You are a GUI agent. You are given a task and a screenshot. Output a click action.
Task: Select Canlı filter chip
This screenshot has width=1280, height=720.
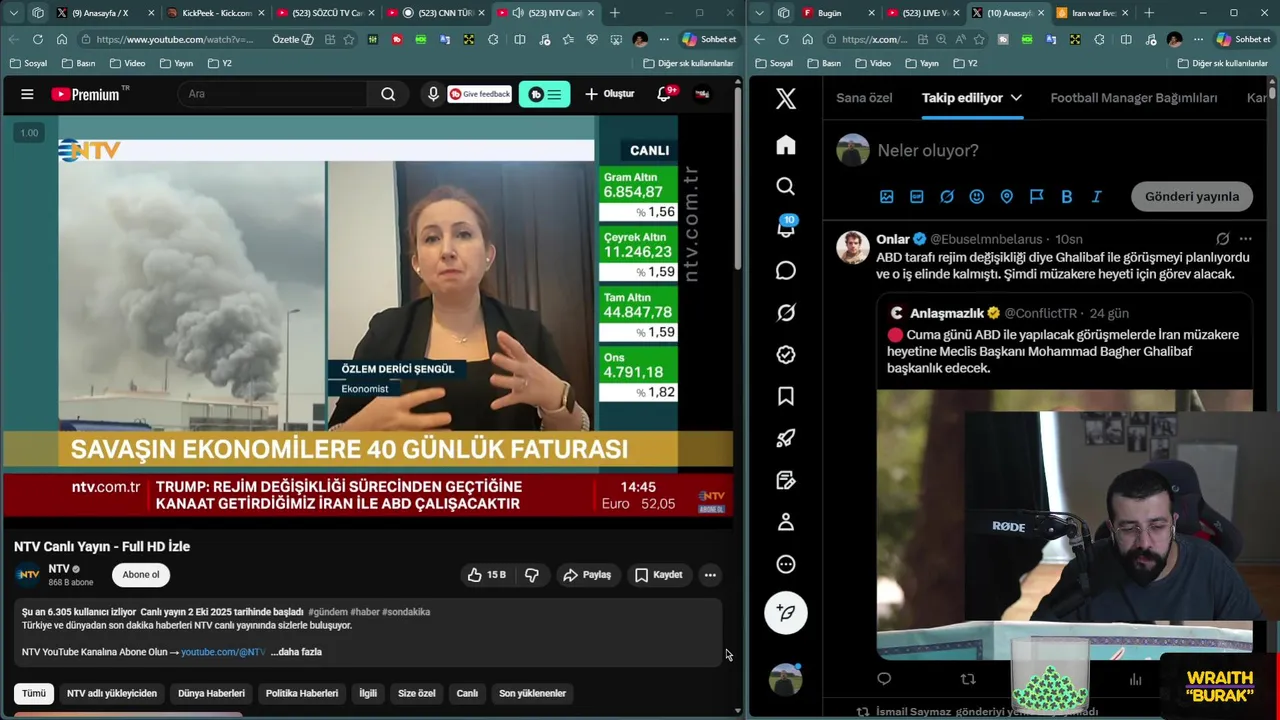tap(467, 693)
